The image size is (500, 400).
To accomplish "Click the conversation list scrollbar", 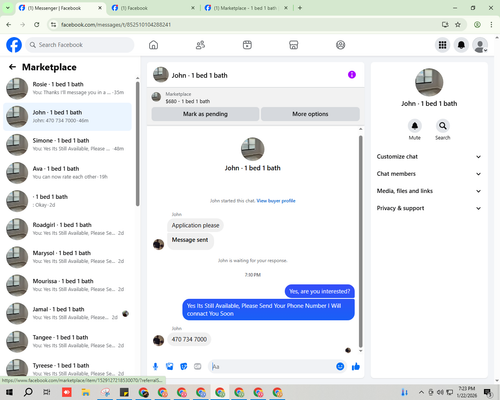I will 137,143.
